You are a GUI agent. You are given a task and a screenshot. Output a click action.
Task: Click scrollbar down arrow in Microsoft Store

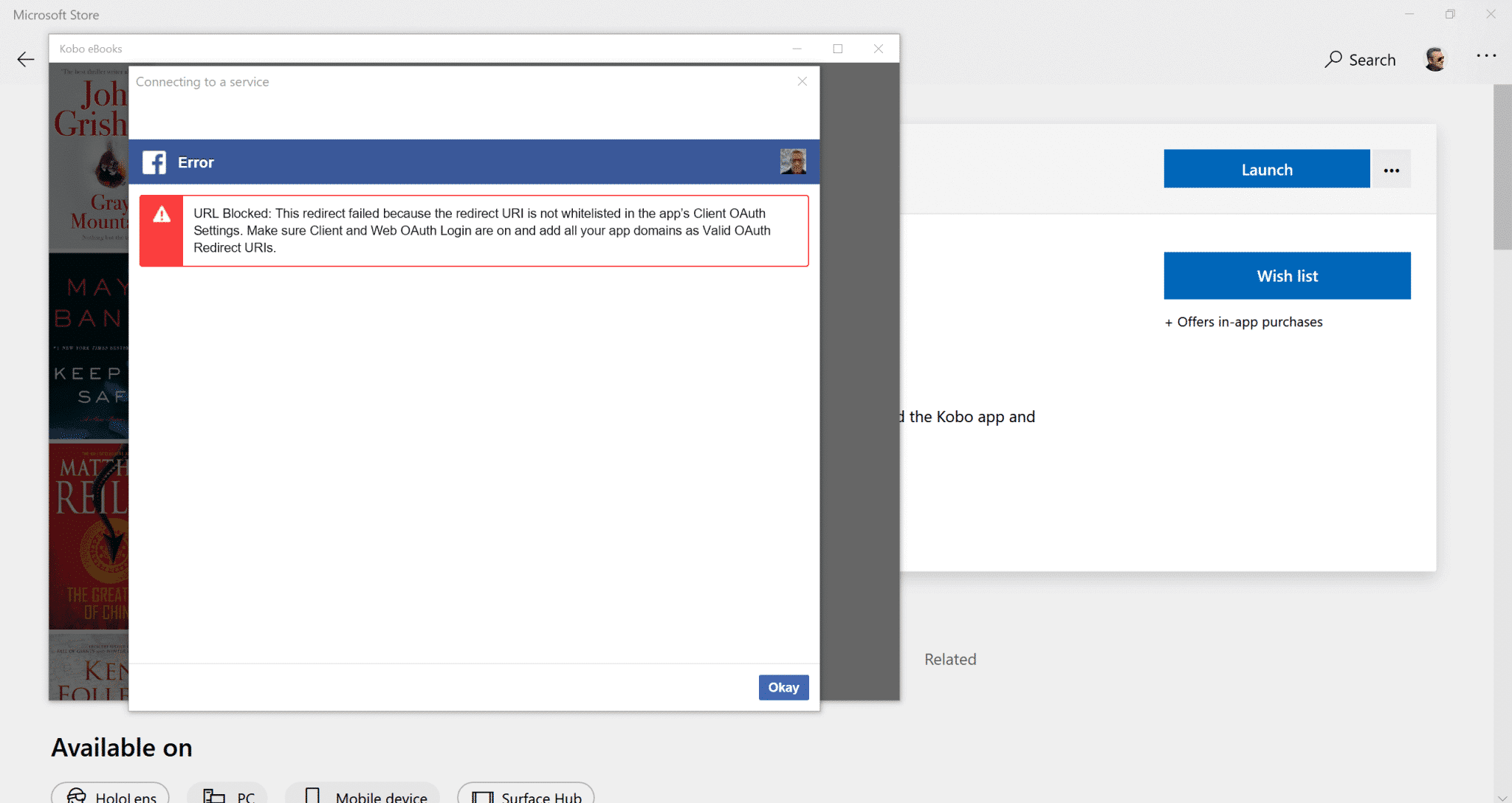(1502, 797)
